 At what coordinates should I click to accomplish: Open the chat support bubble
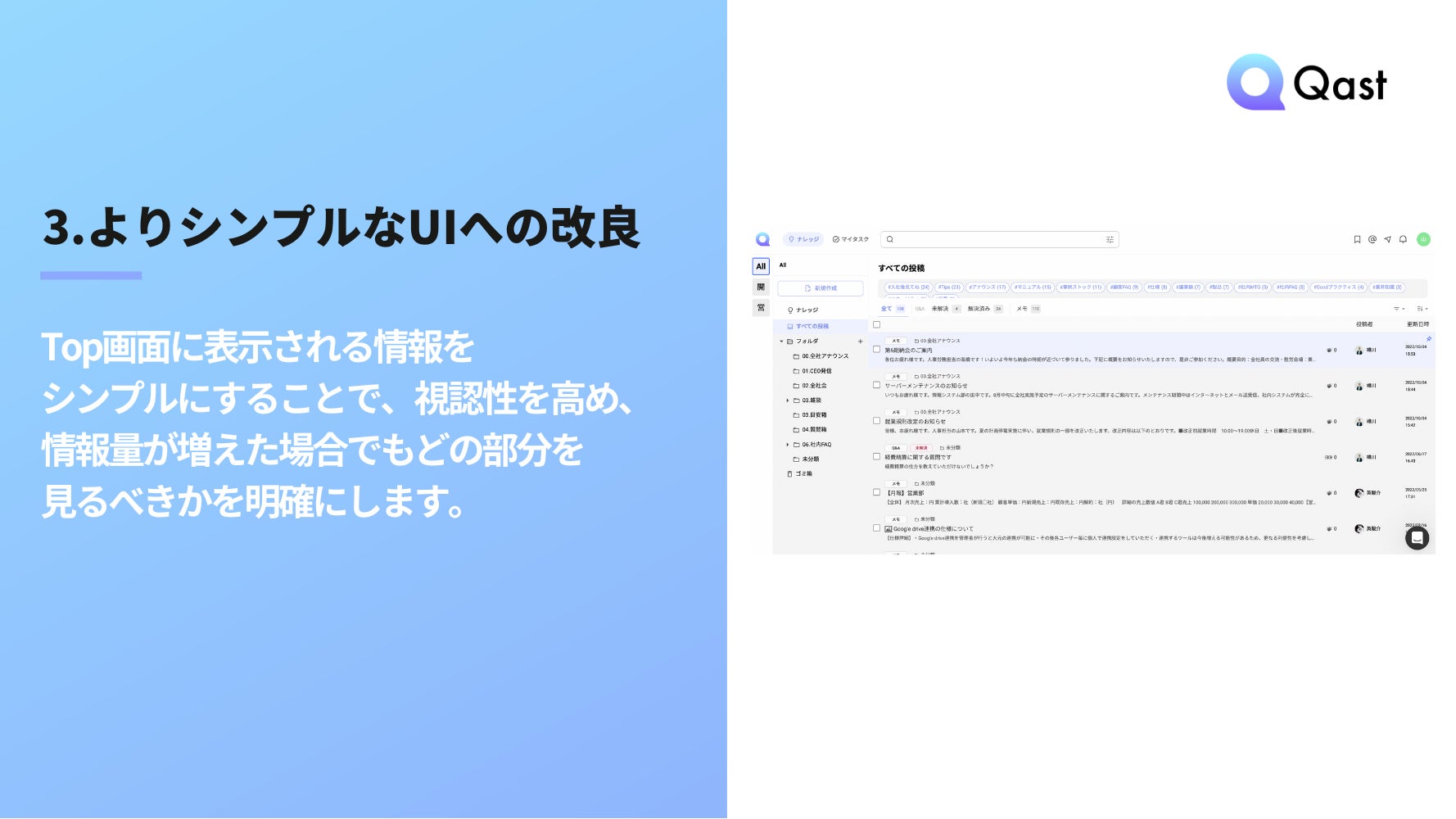click(x=1417, y=538)
